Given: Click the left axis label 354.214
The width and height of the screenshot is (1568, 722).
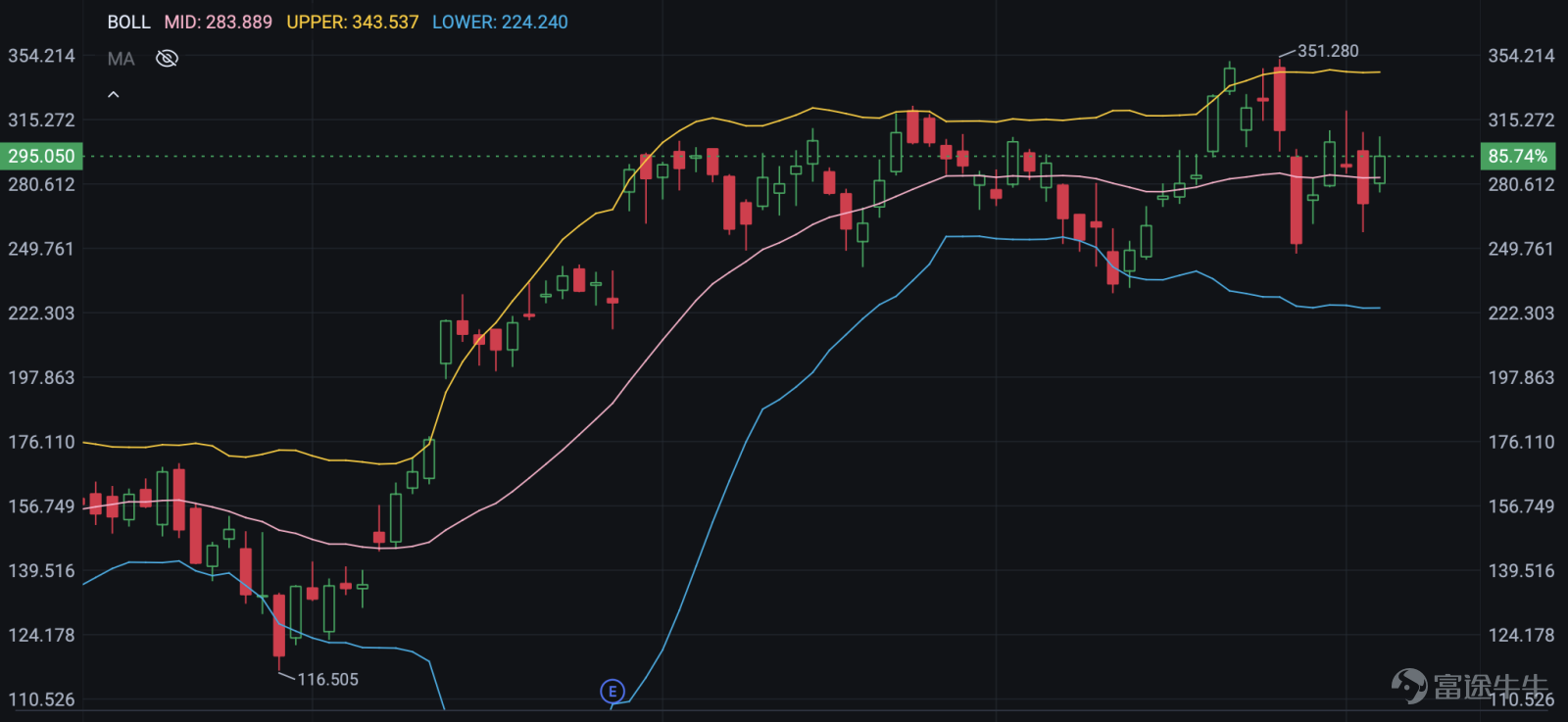Looking at the screenshot, I should pos(41,56).
